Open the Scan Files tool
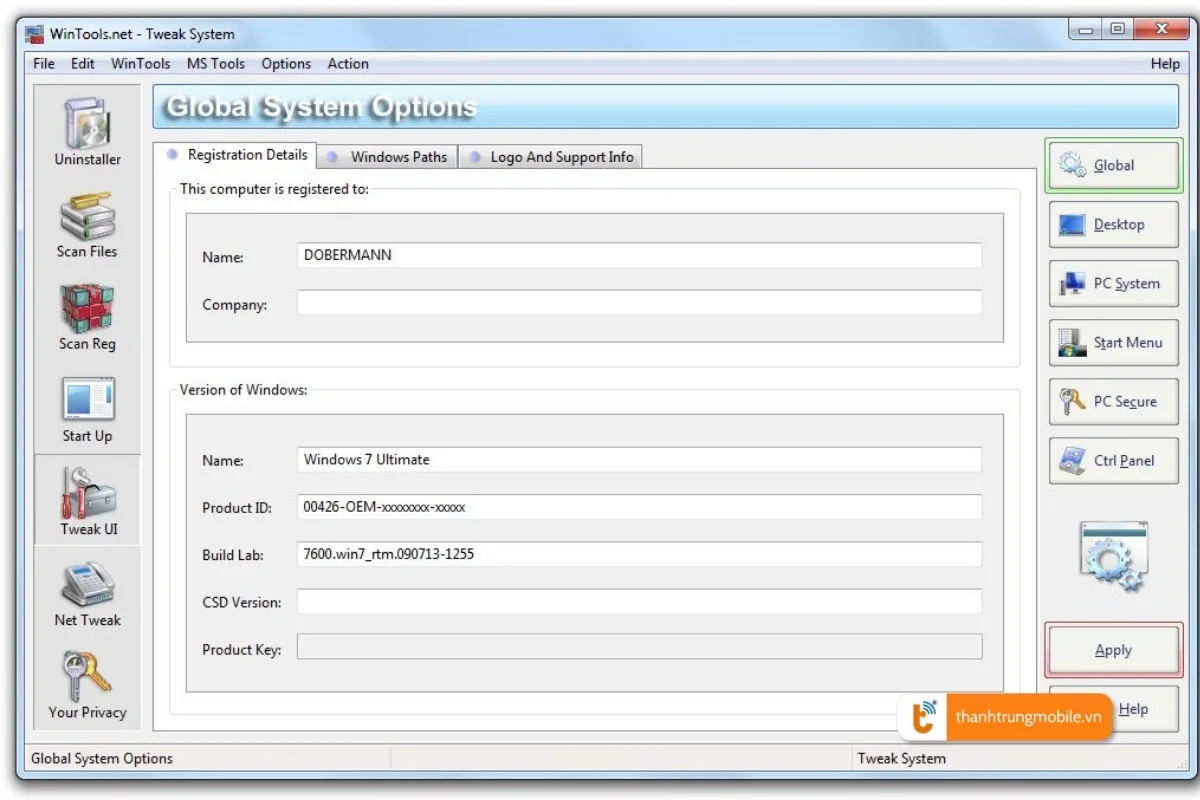Screen dimensions: 1200x800 87,225
